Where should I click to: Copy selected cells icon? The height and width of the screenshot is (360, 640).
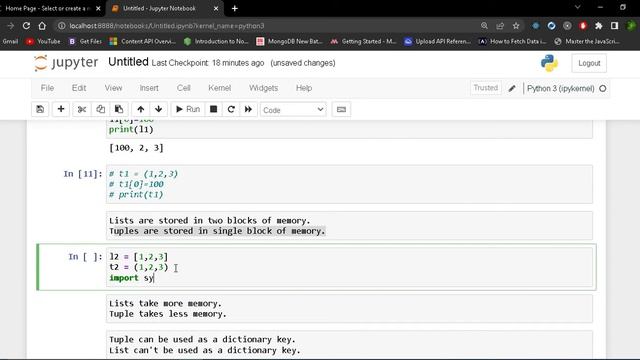[100, 109]
